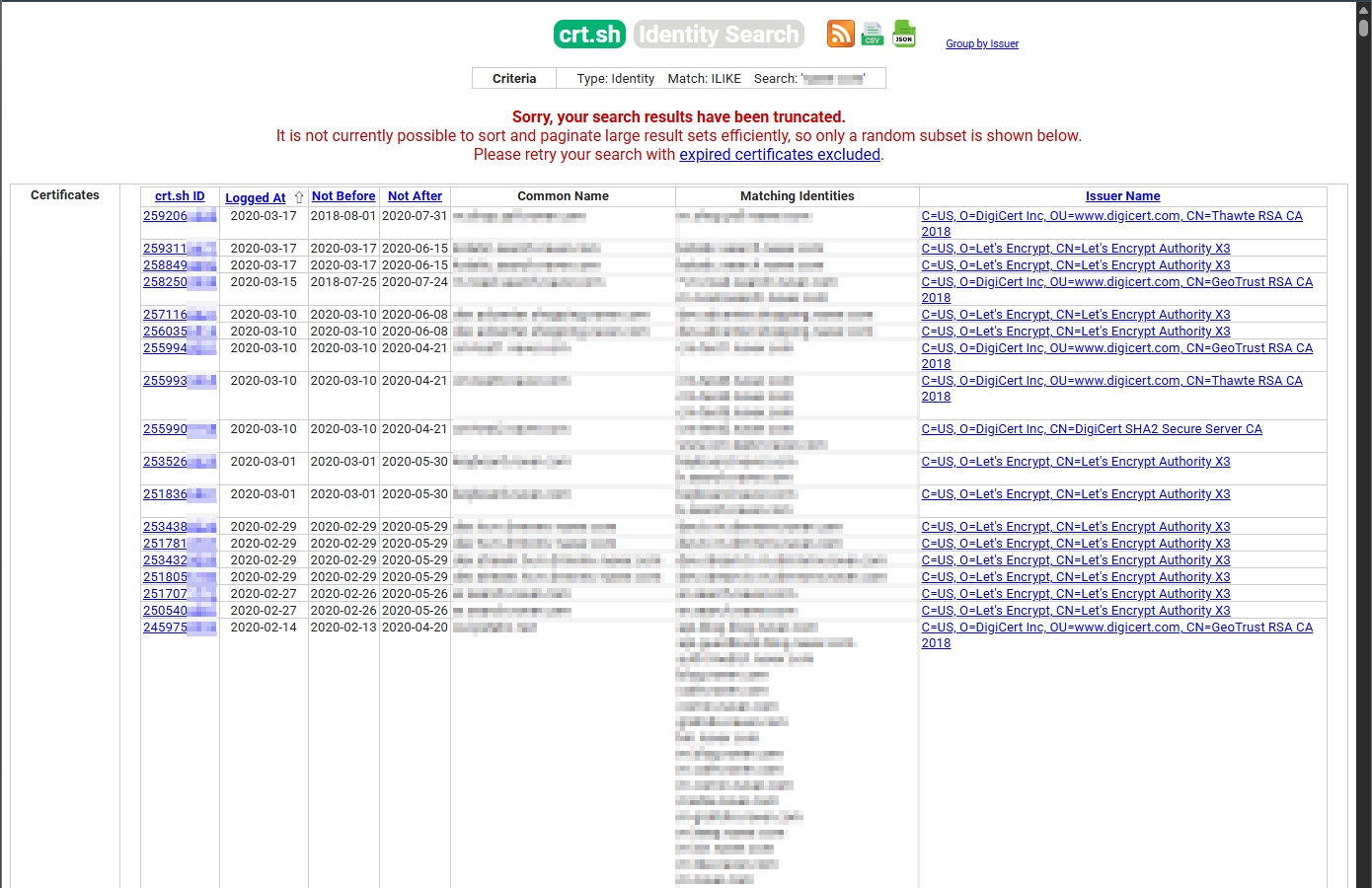Screen dimensions: 1372x888
Task: Select Not Before date 2018-07-25
Action: click(x=343, y=282)
